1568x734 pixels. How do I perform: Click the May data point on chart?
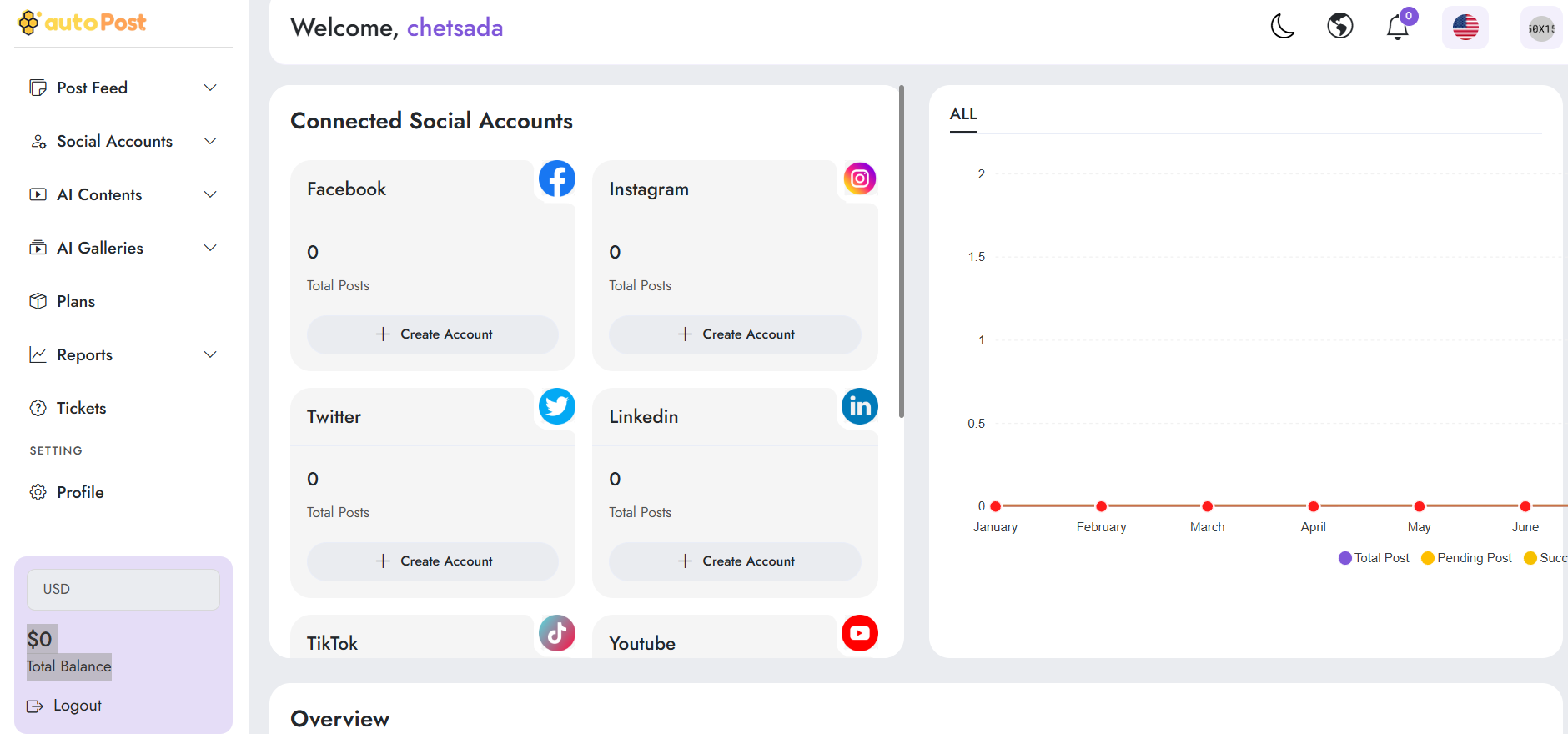[1419, 506]
